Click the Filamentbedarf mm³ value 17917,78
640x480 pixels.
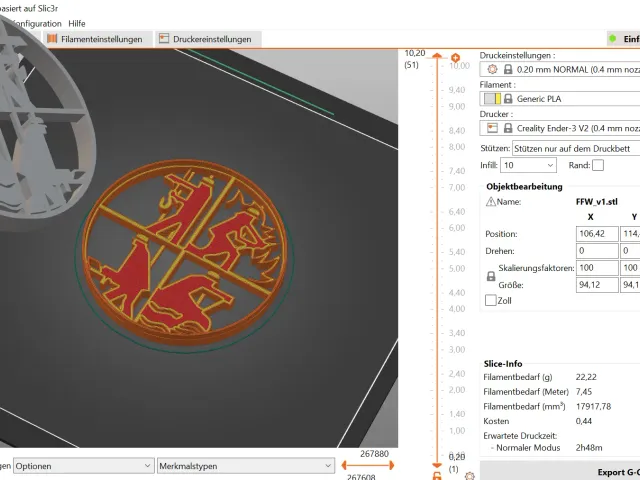point(593,407)
